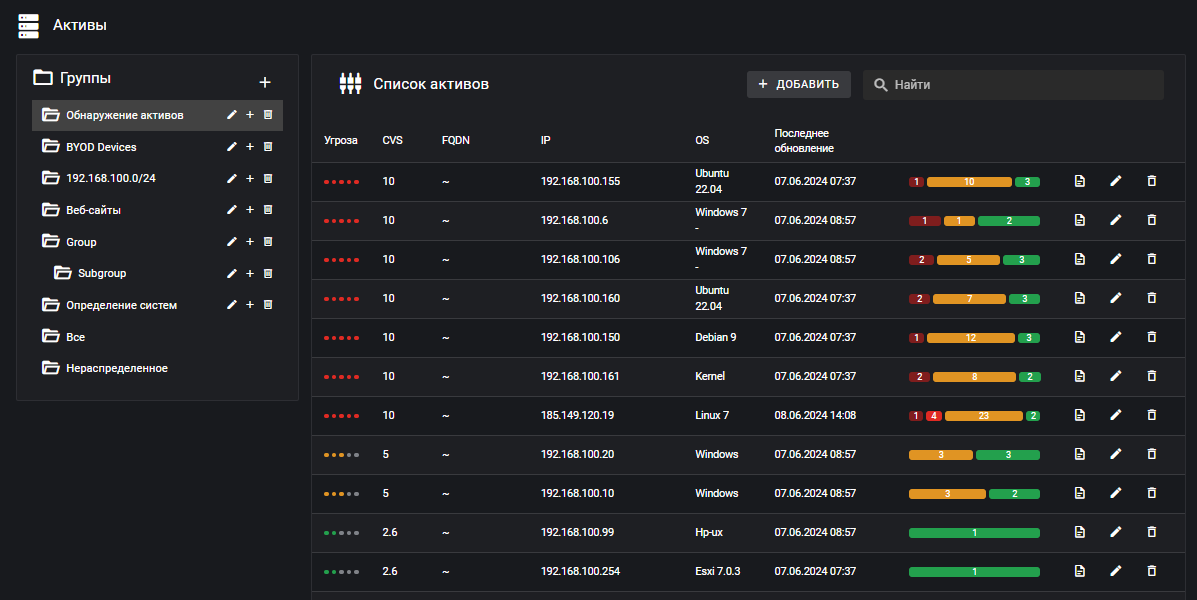Viewport: 1197px width, 600px height.
Task: Delete asset 192.168.100.106
Action: tap(1151, 259)
